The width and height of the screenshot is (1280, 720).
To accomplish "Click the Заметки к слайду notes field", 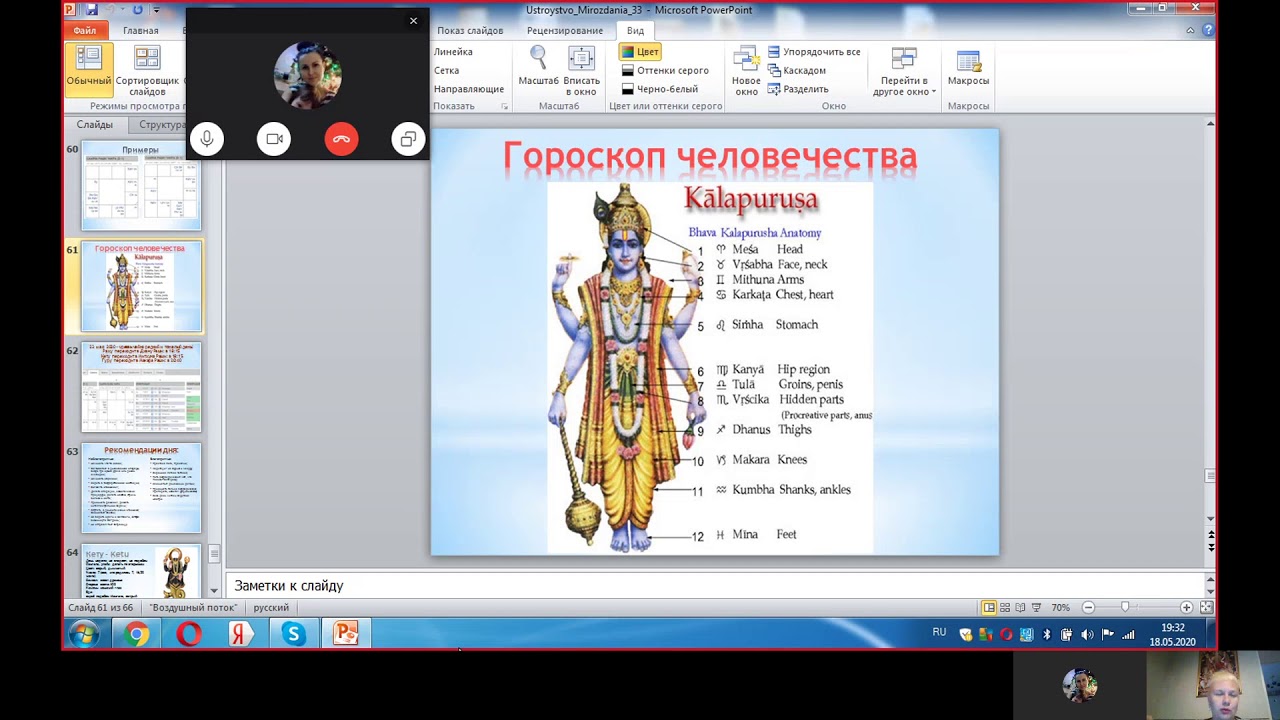I will [x=715, y=585].
